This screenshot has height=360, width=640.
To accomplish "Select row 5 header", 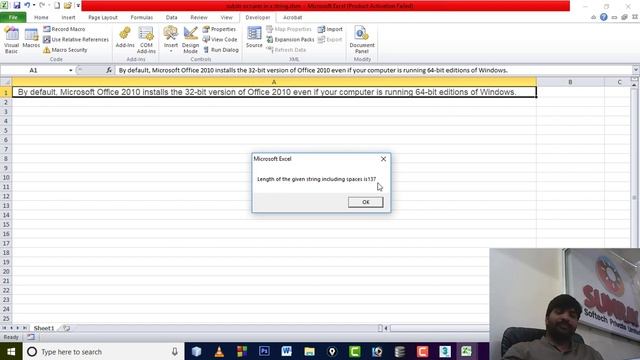I will pos(6,131).
